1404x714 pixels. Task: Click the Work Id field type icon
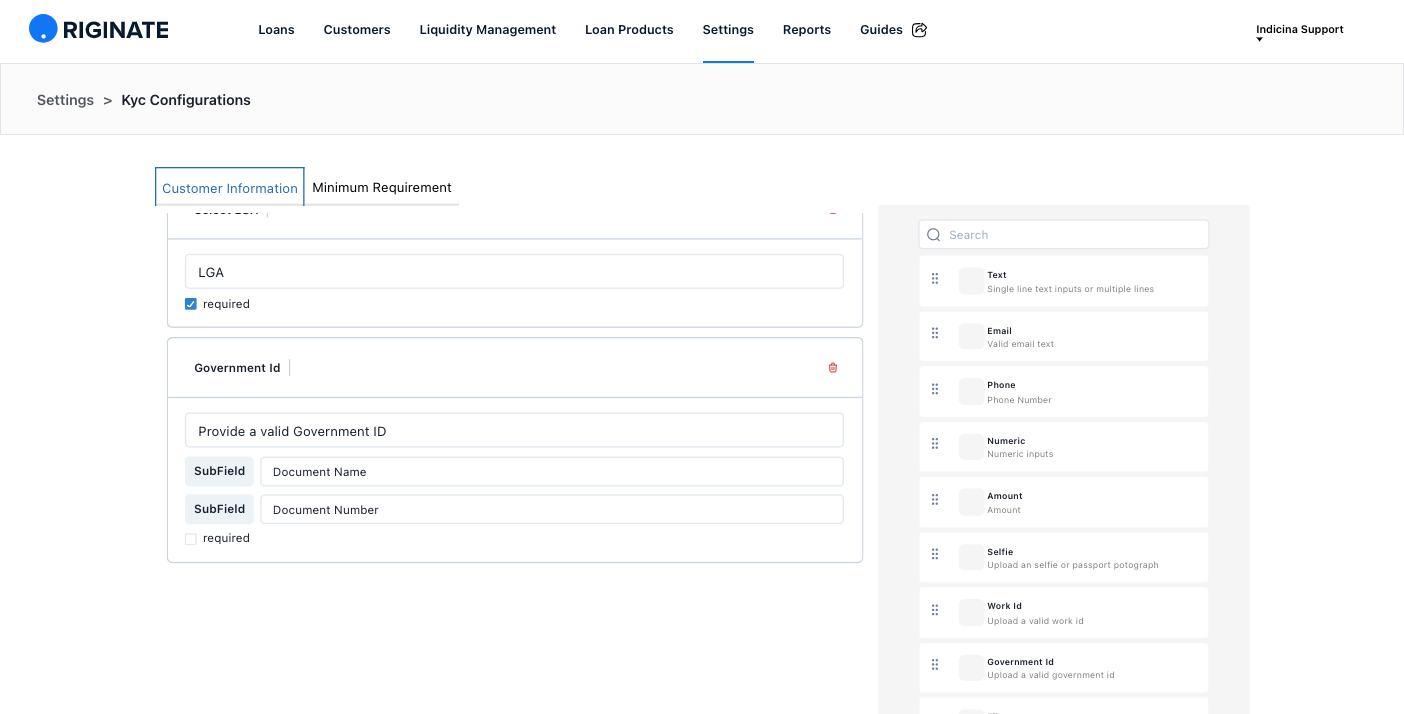pos(971,612)
